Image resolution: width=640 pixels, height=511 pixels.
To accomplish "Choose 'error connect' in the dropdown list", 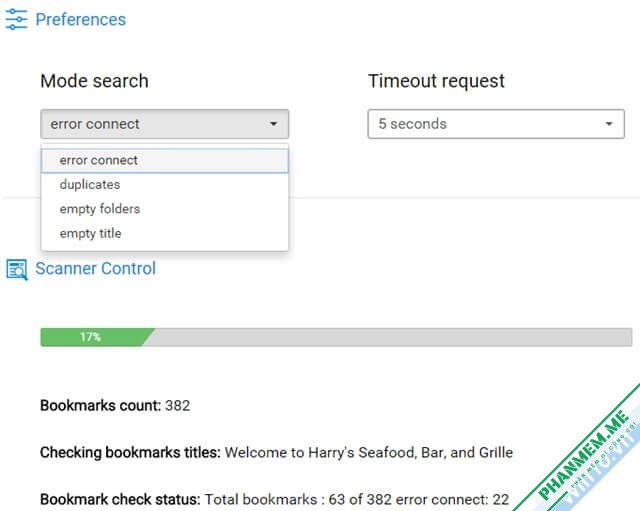I will [x=165, y=160].
